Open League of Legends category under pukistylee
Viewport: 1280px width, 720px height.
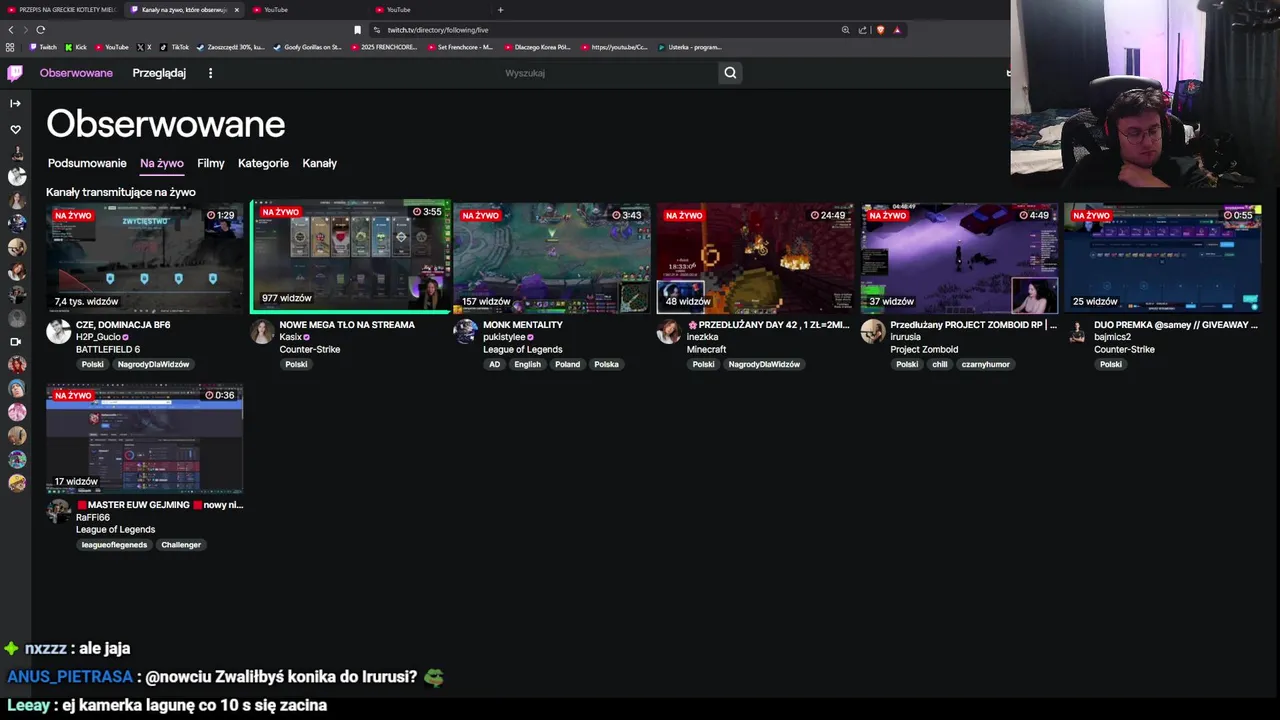click(523, 349)
